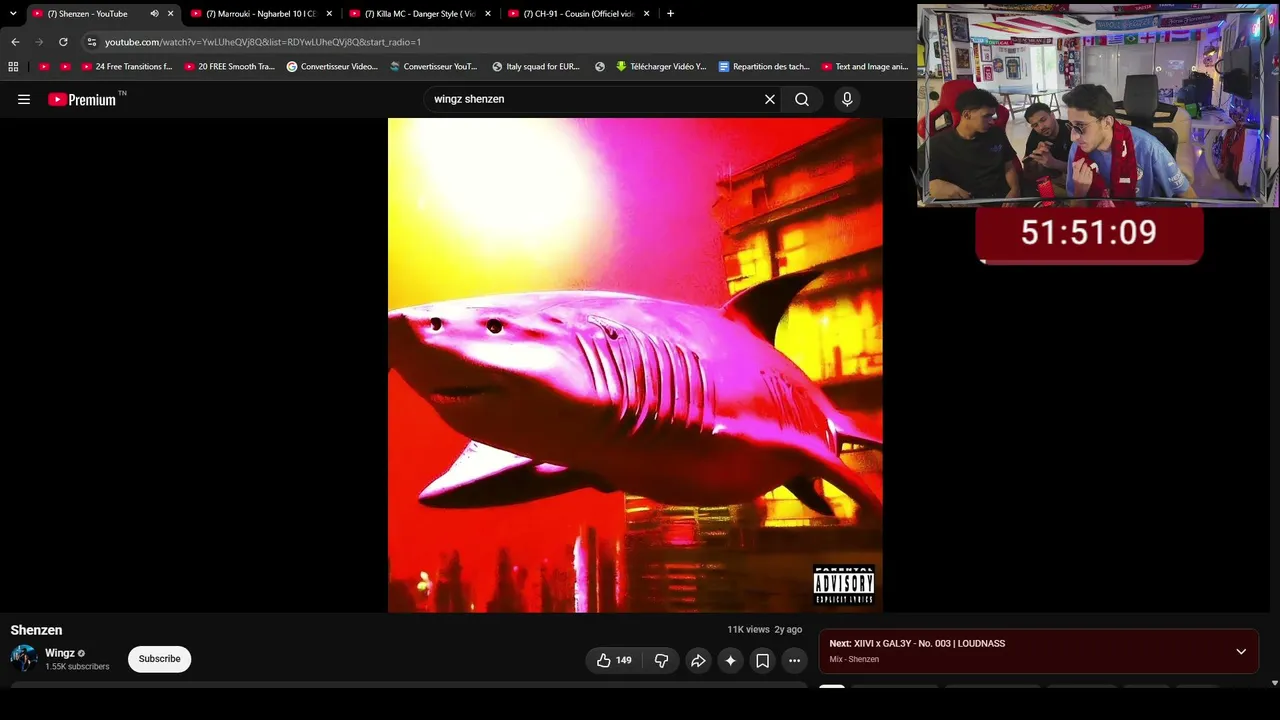This screenshot has height=720, width=1280.
Task: Click the 11K views text
Action: [748, 630]
